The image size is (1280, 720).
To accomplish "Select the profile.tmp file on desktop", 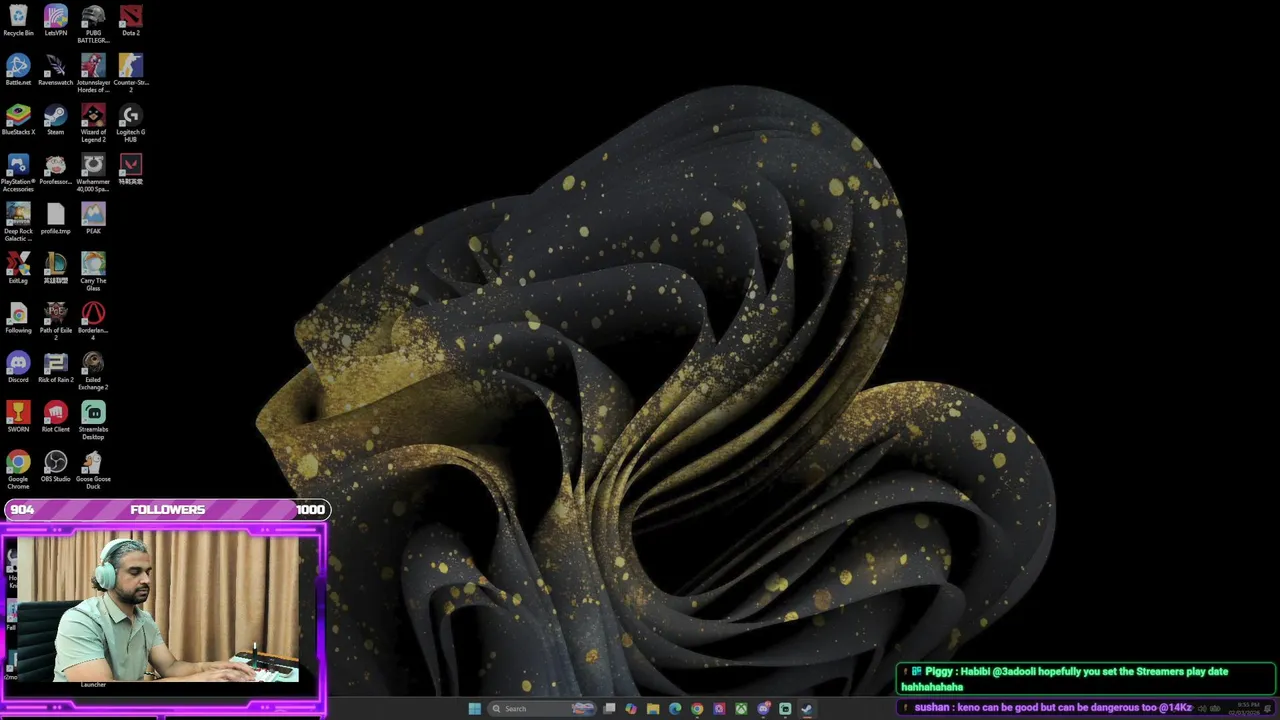I will (x=56, y=219).
